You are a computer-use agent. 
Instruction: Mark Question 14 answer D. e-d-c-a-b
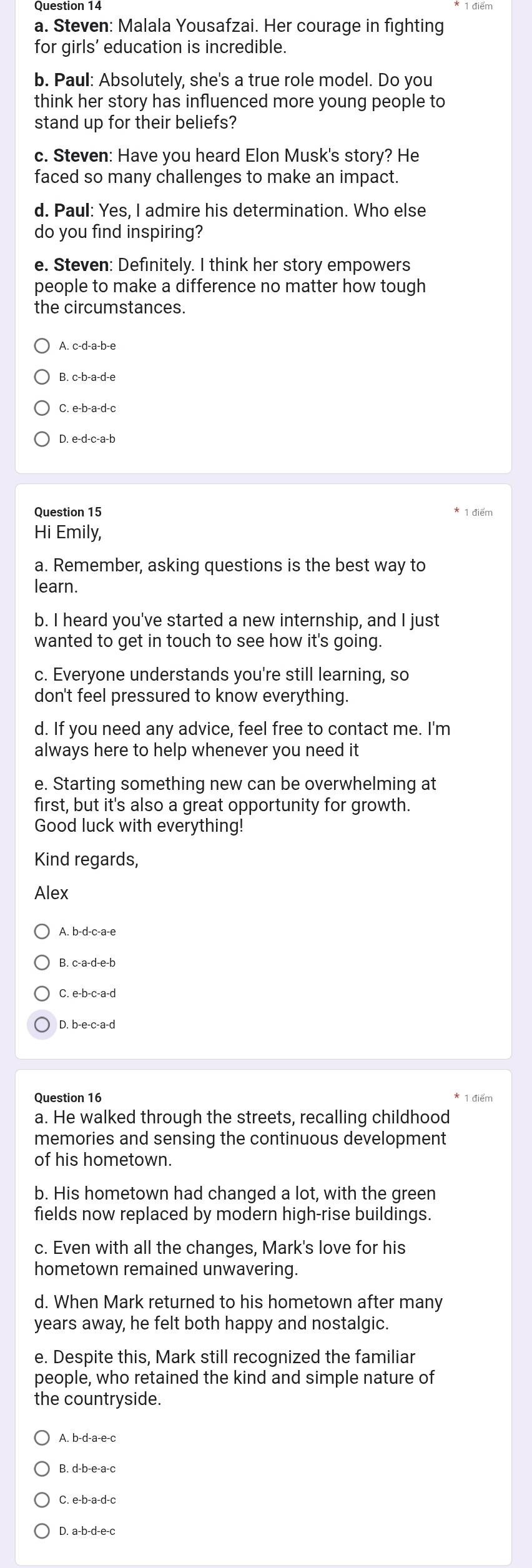pyautogui.click(x=42, y=439)
